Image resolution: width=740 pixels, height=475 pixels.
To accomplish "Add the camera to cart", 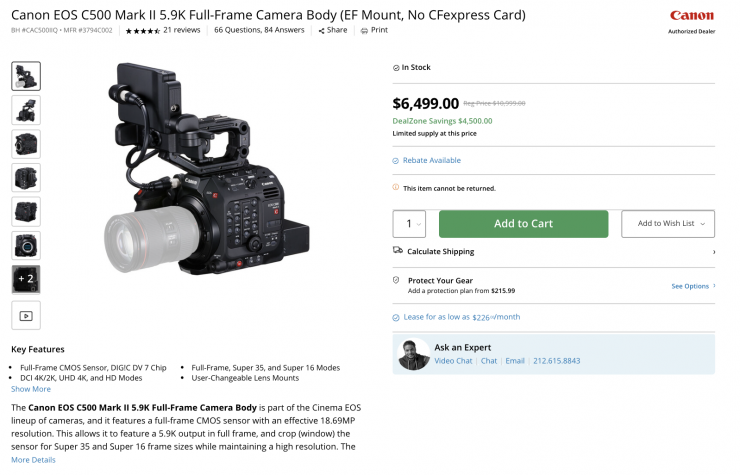I will [523, 224].
